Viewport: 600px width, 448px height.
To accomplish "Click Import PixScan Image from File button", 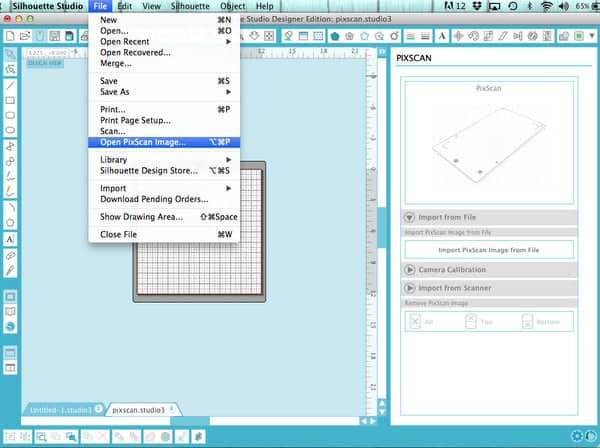I will click(489, 250).
